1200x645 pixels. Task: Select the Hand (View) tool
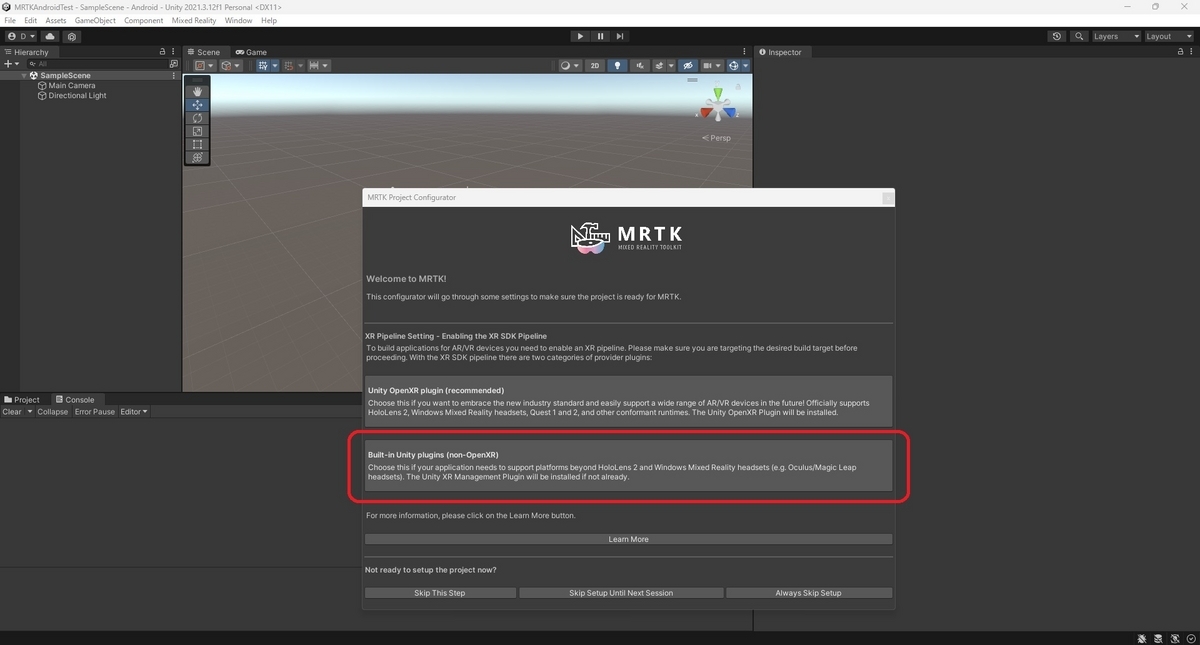197,91
